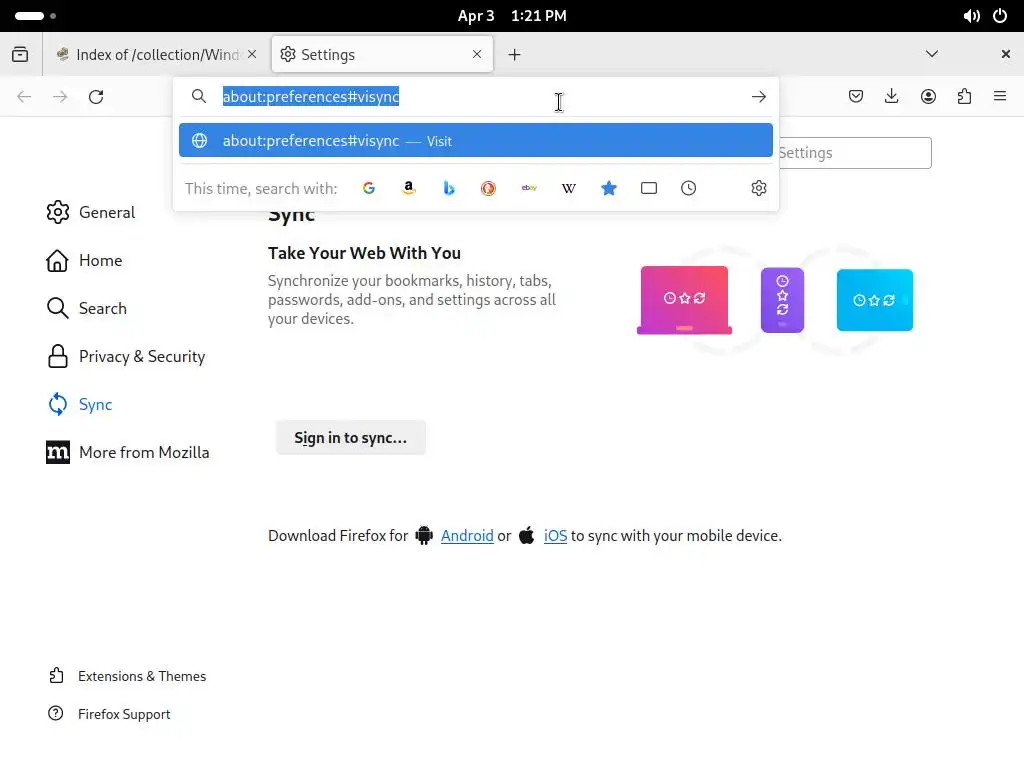The height and width of the screenshot is (768, 1024).
Task: Open General settings category
Action: (91, 212)
